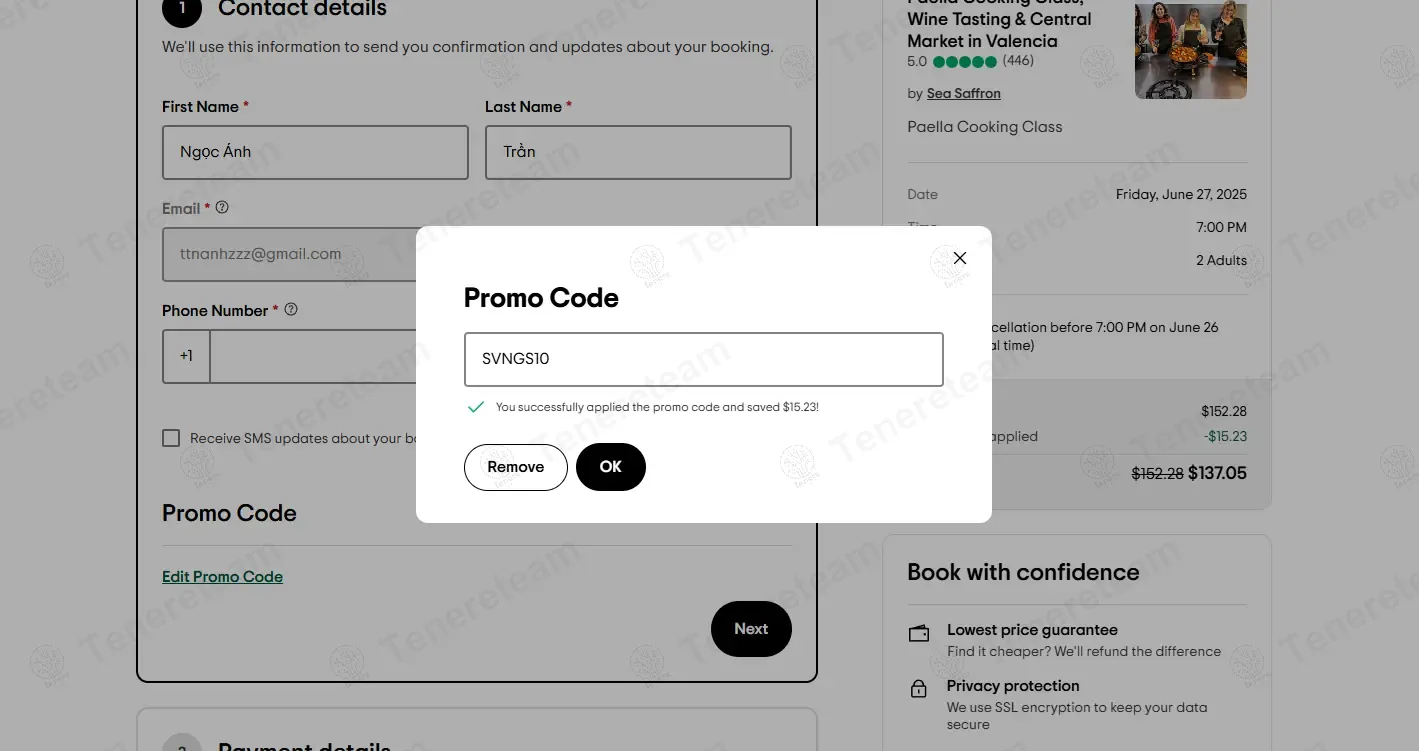Viewport: 1419px width, 751px height.
Task: Toggle Receive SMS updates checkbox
Action: [171, 438]
